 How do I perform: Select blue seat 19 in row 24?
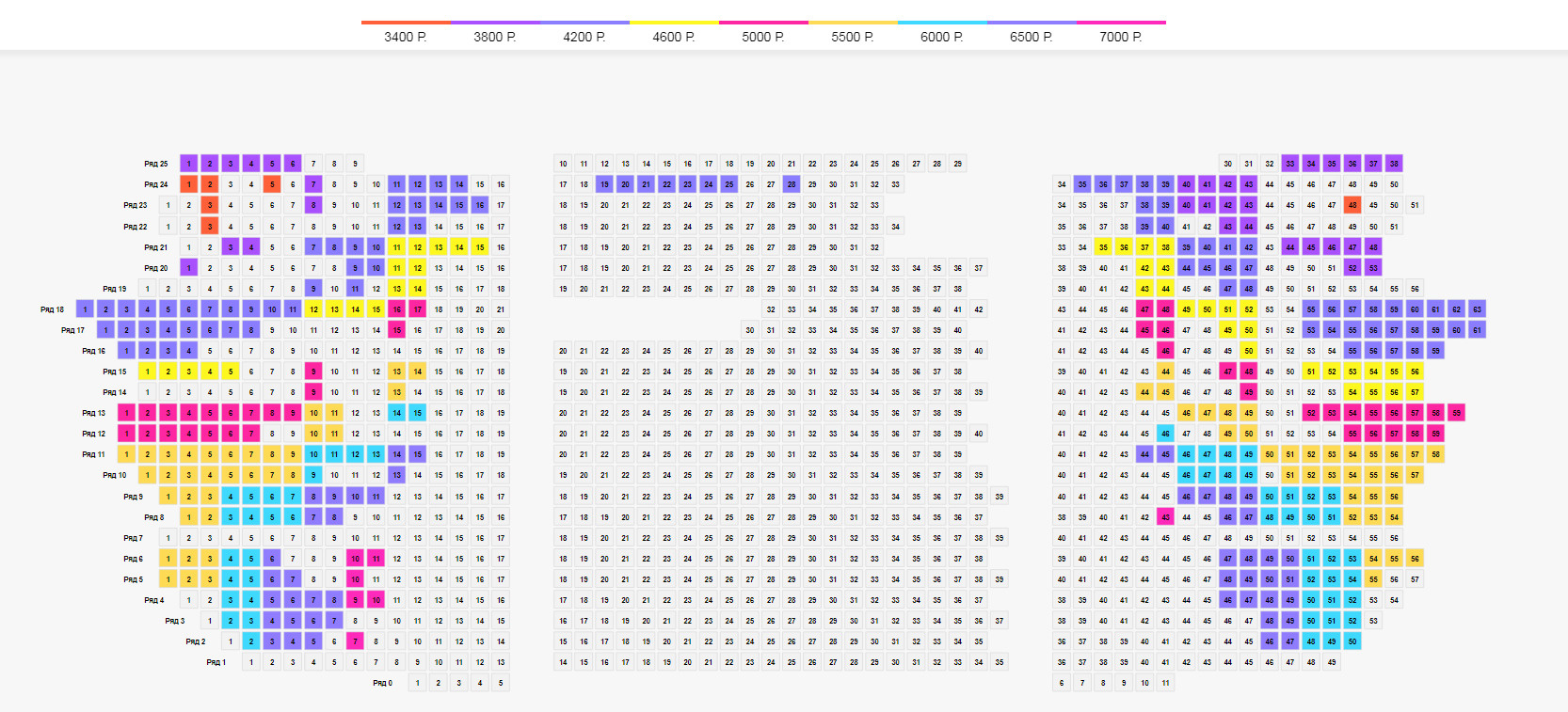click(604, 184)
